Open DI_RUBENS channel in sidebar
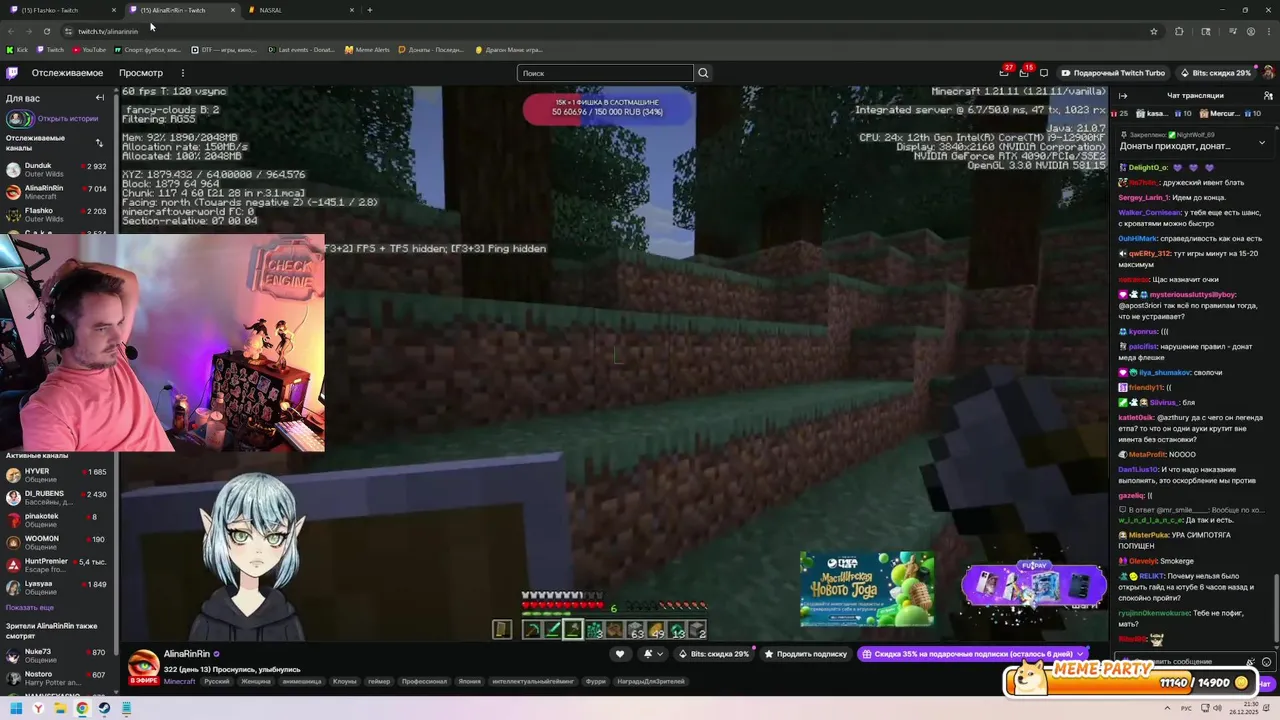 click(58, 498)
